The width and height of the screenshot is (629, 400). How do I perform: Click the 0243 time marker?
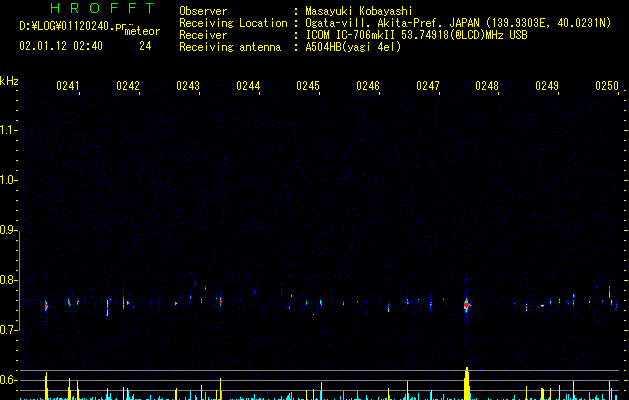click(x=188, y=86)
